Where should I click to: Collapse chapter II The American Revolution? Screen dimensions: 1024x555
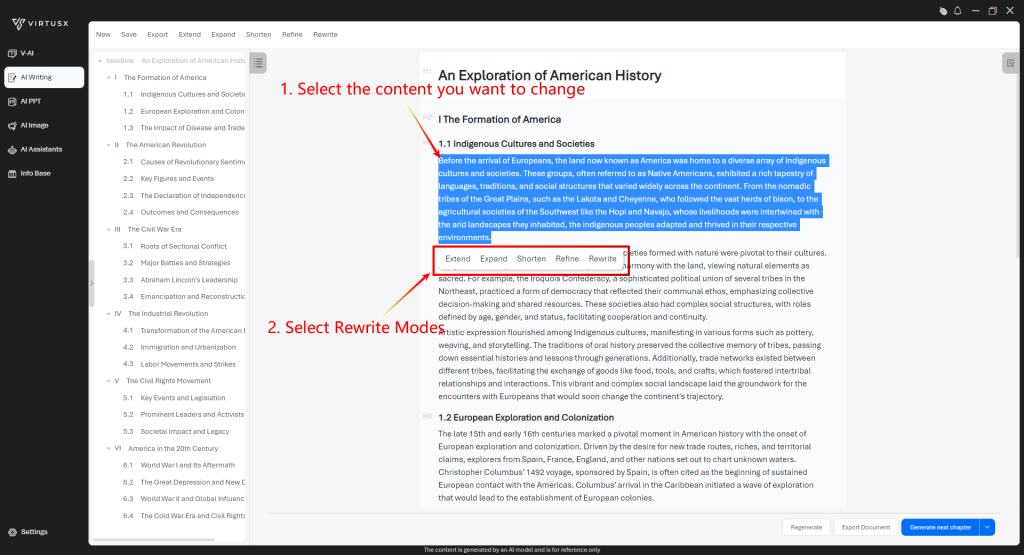[108, 145]
